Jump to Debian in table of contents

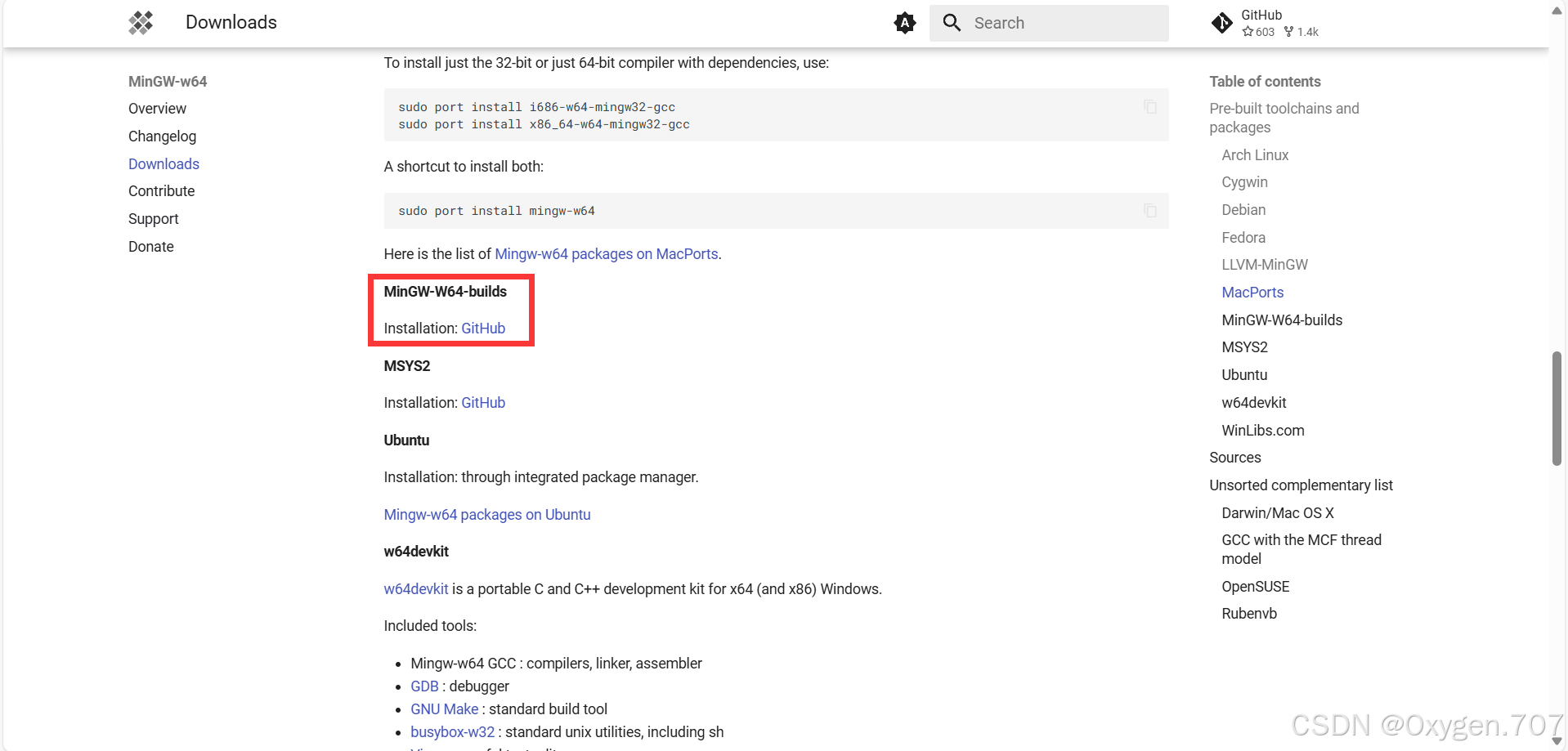coord(1243,210)
